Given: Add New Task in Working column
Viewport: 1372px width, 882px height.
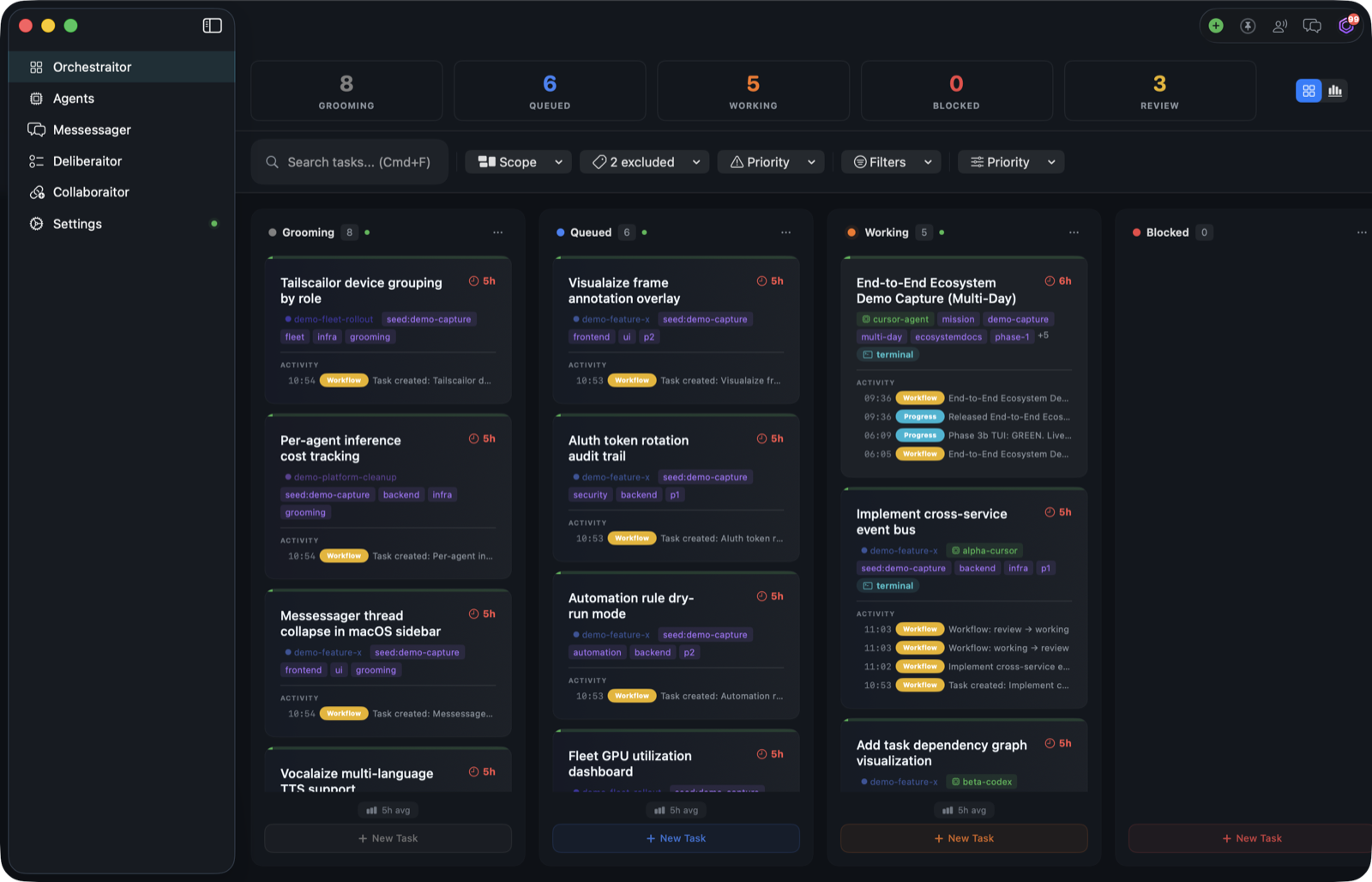Looking at the screenshot, I should tap(965, 838).
